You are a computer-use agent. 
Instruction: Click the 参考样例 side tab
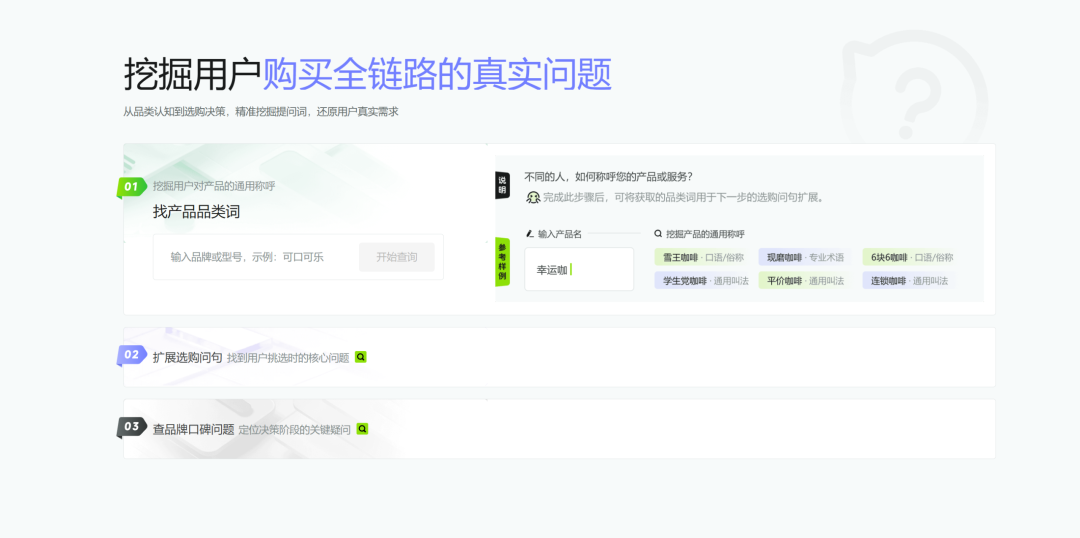[502, 262]
